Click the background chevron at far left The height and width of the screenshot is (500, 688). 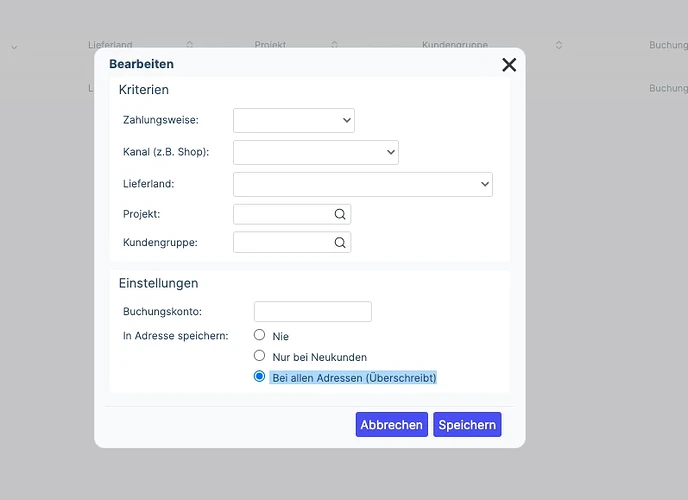click(x=14, y=47)
